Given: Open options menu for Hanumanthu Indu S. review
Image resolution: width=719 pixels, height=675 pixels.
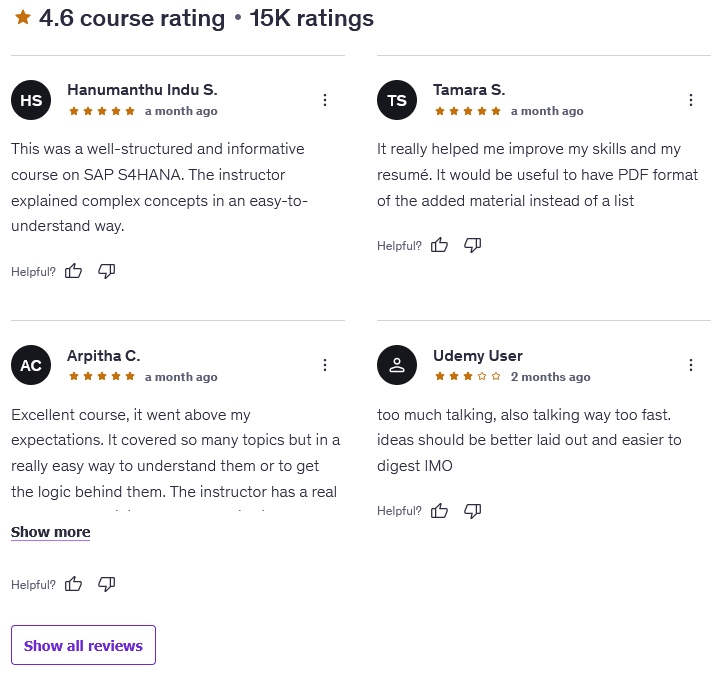Looking at the screenshot, I should [x=325, y=100].
